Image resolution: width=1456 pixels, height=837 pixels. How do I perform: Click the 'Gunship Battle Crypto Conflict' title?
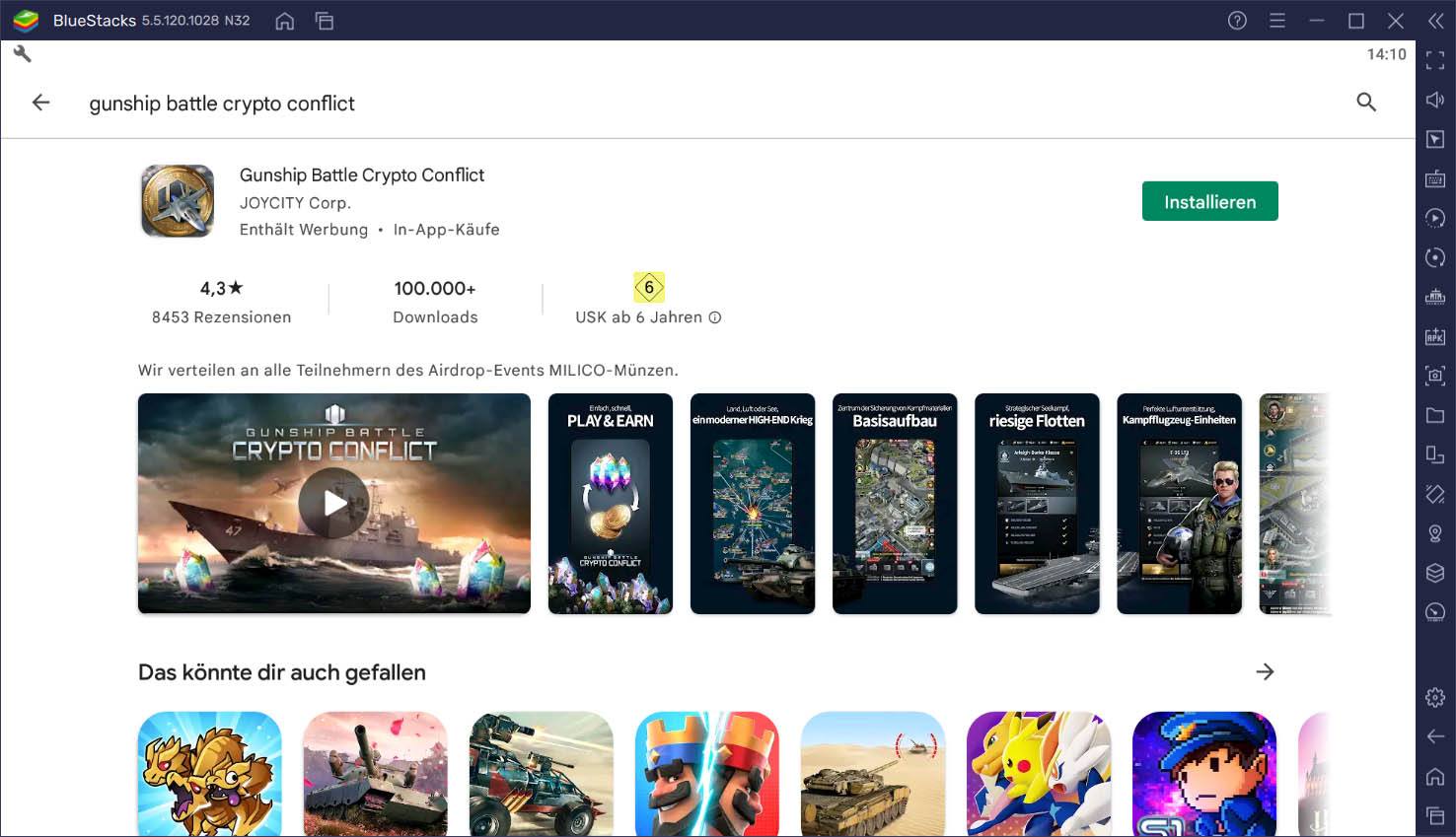(x=362, y=174)
